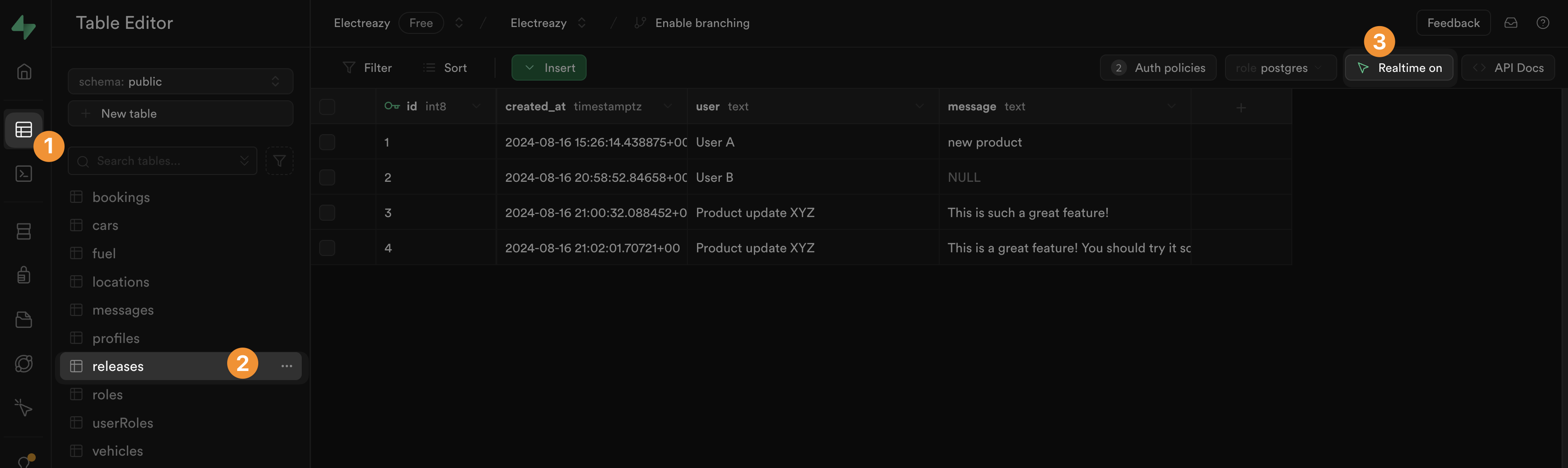Expand the created_at column options dropdown
Image resolution: width=1568 pixels, height=468 pixels.
(x=668, y=106)
